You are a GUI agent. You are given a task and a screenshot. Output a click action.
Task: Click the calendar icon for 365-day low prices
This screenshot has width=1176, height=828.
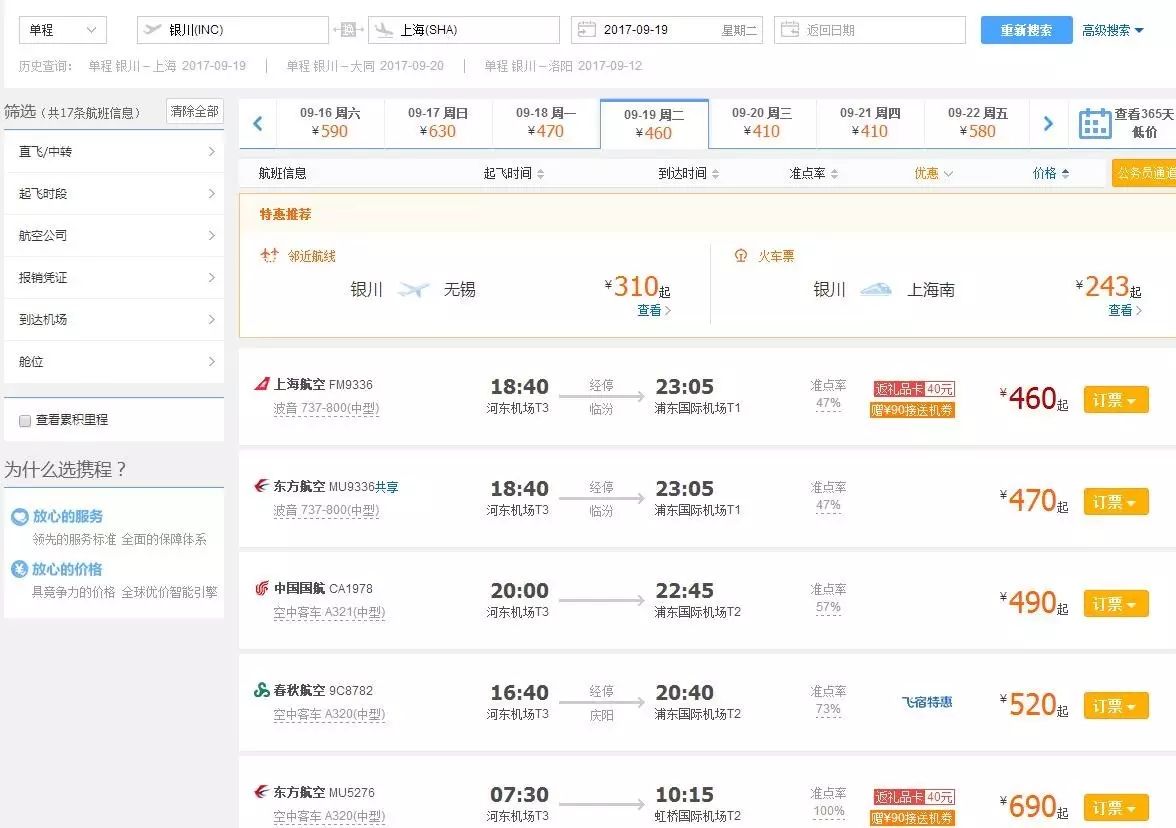(1095, 124)
